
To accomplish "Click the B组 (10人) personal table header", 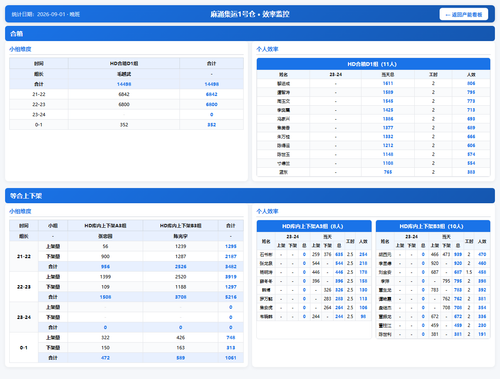I will click(433, 226).
